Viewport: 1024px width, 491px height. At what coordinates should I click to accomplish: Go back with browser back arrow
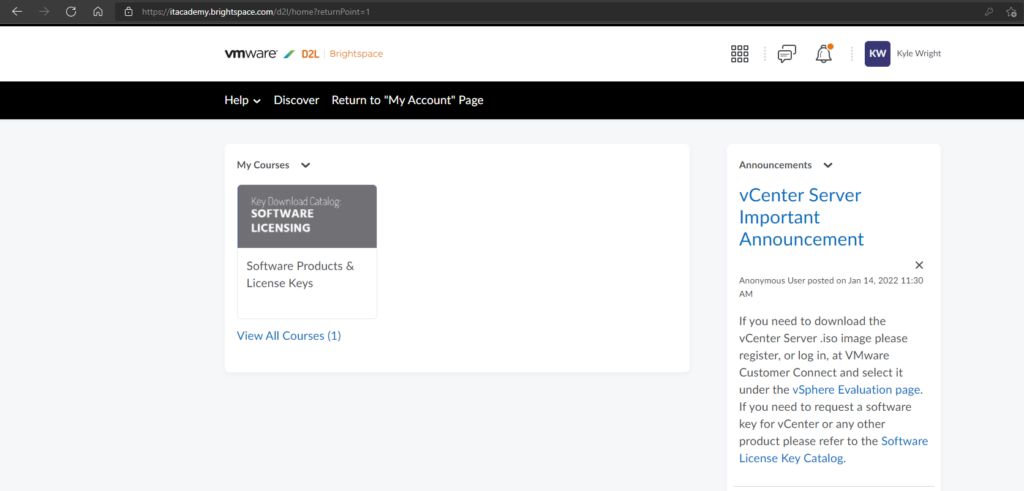[x=17, y=11]
